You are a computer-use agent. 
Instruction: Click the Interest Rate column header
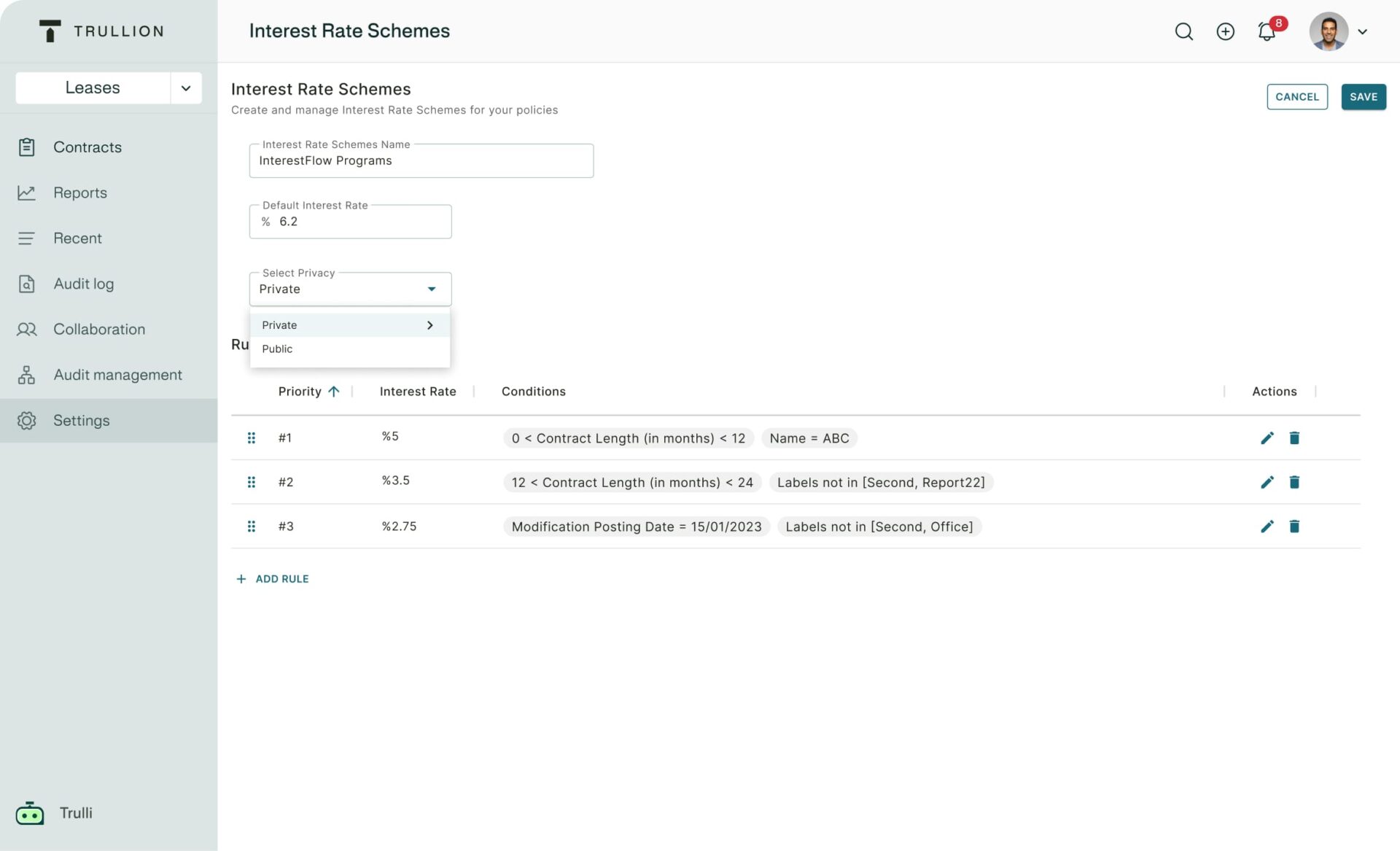(418, 392)
